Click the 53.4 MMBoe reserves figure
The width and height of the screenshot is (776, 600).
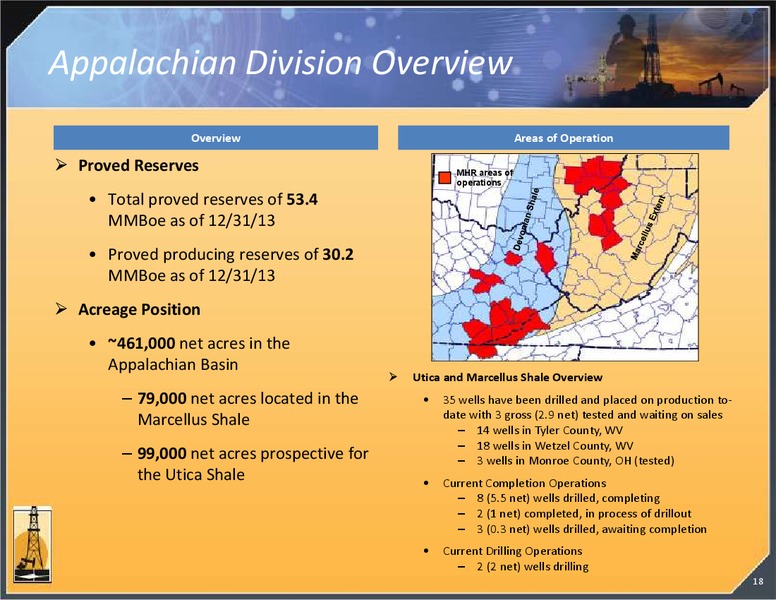(302, 200)
